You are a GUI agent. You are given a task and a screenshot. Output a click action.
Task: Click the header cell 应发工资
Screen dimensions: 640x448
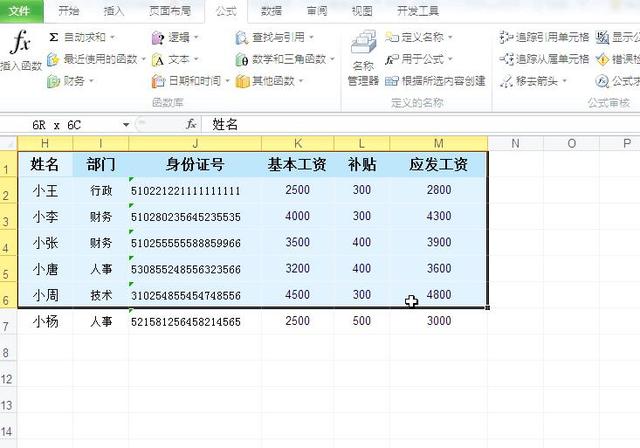439,164
